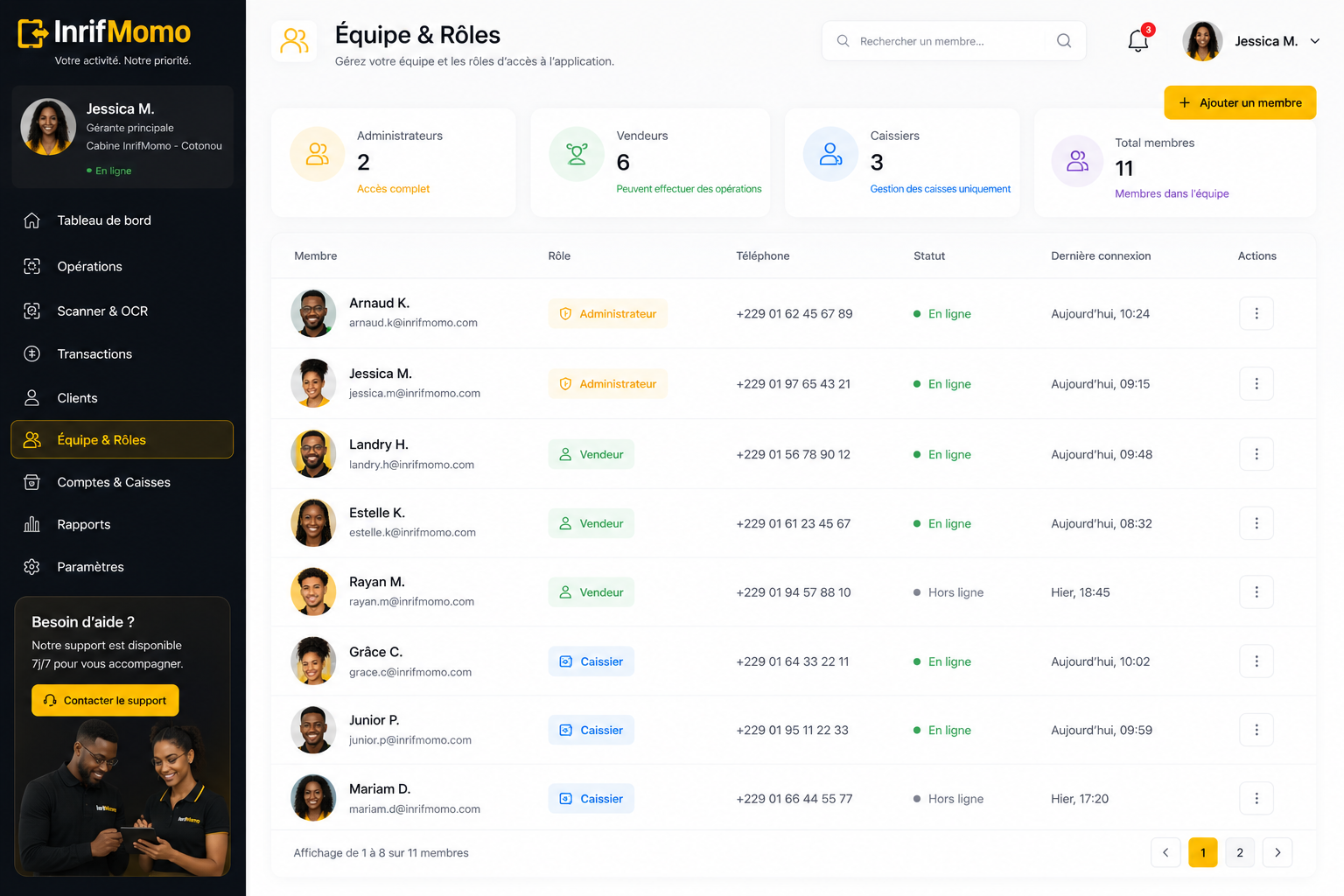Screen dimensions: 1344x896
Task: Open the notifications bell
Action: point(1137,40)
